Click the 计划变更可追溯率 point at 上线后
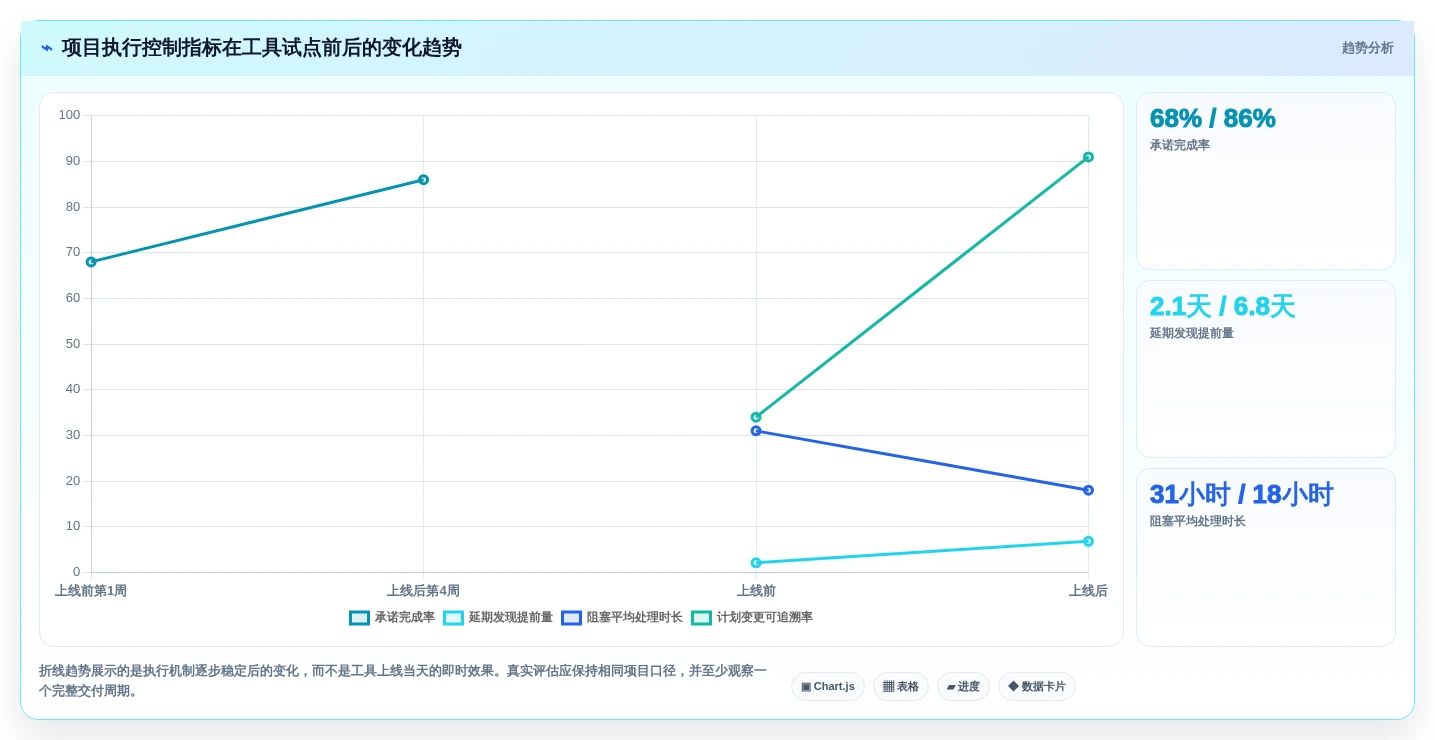The width and height of the screenshot is (1435, 740). coord(1088,157)
